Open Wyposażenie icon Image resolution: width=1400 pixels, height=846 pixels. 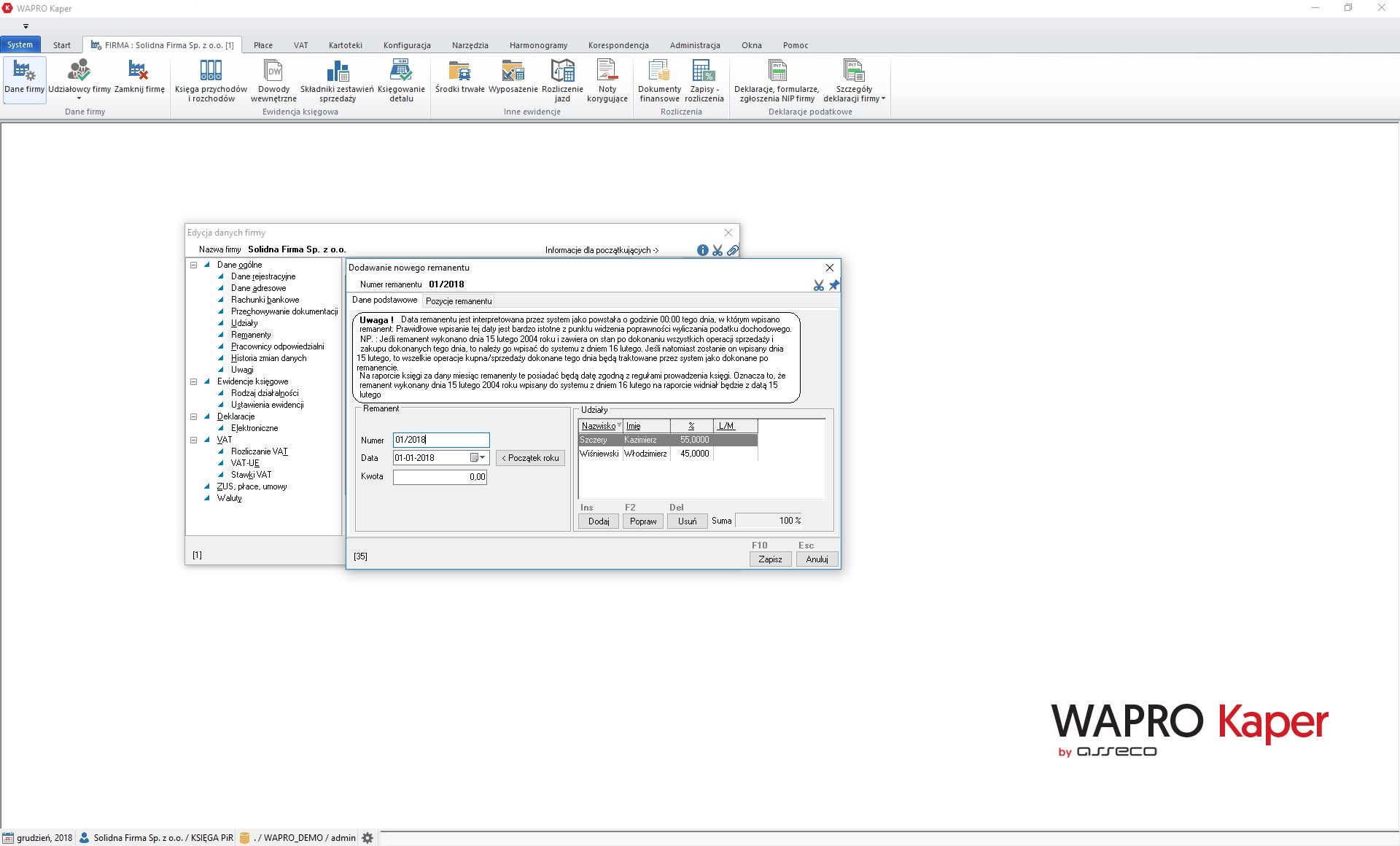click(513, 77)
